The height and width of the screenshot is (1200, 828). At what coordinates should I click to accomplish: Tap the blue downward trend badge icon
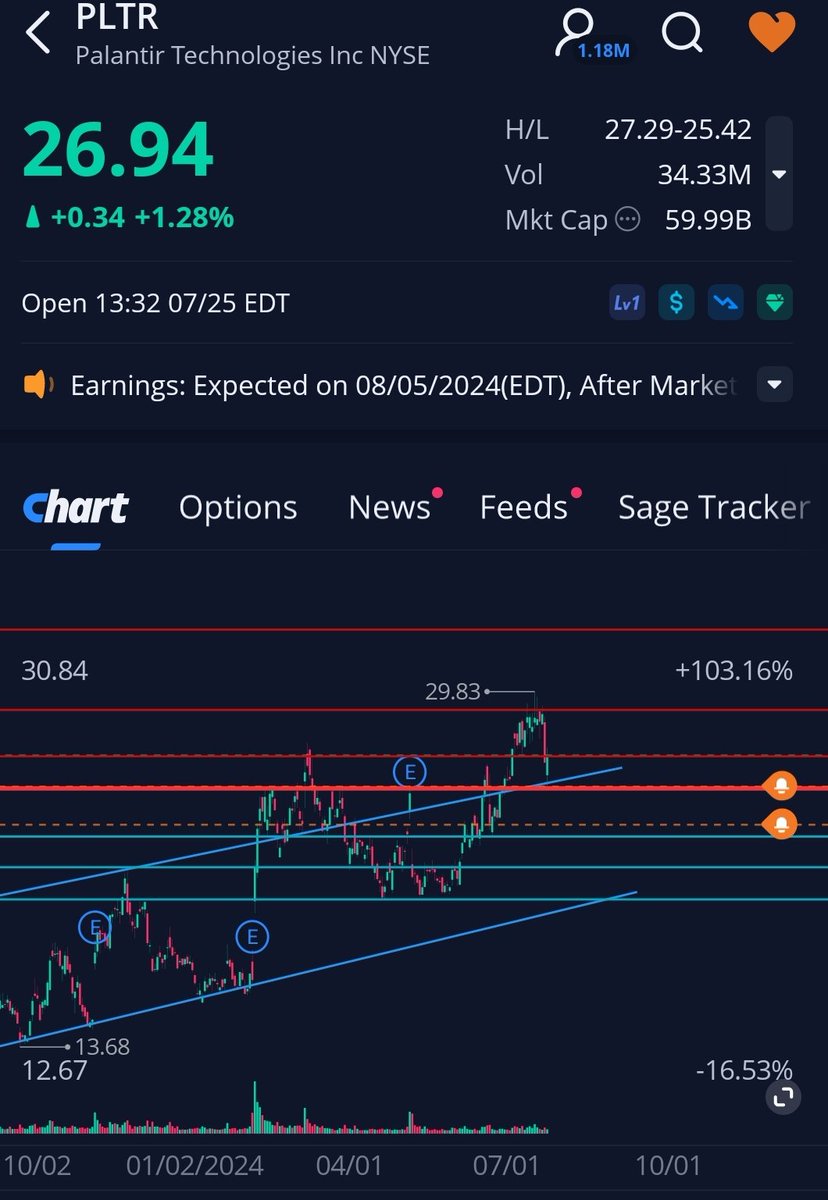click(727, 303)
